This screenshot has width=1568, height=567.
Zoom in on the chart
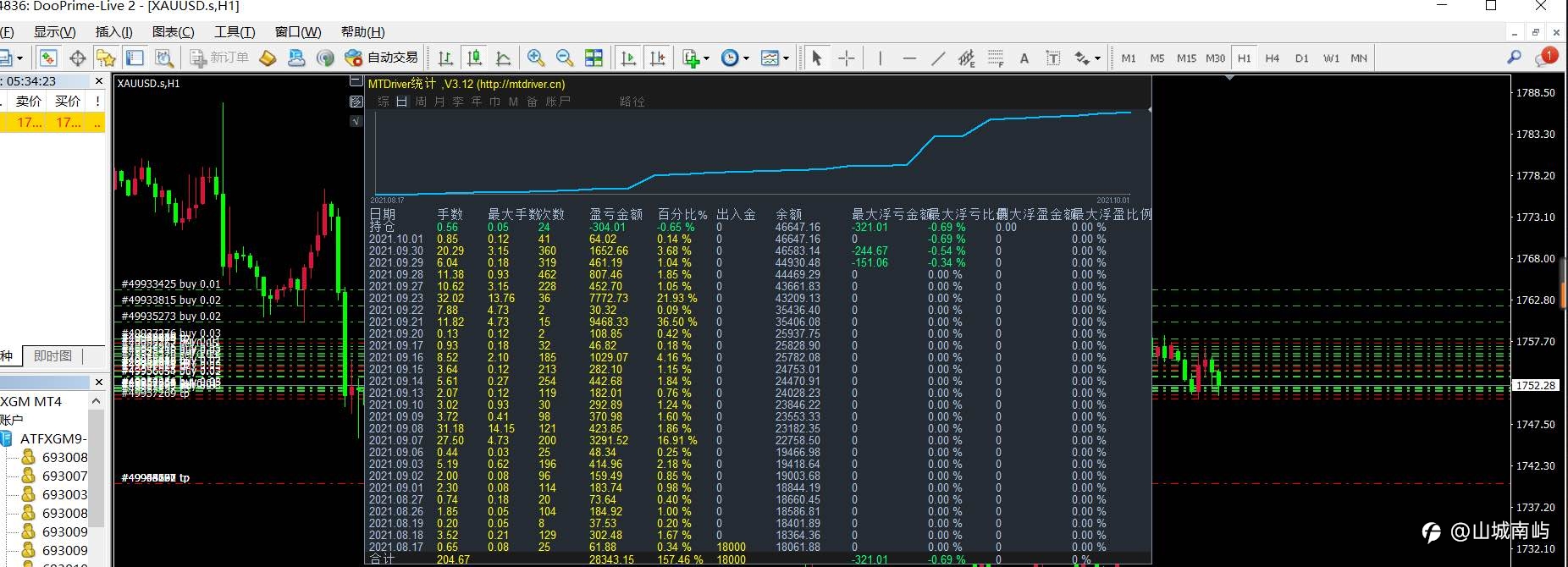(535, 58)
